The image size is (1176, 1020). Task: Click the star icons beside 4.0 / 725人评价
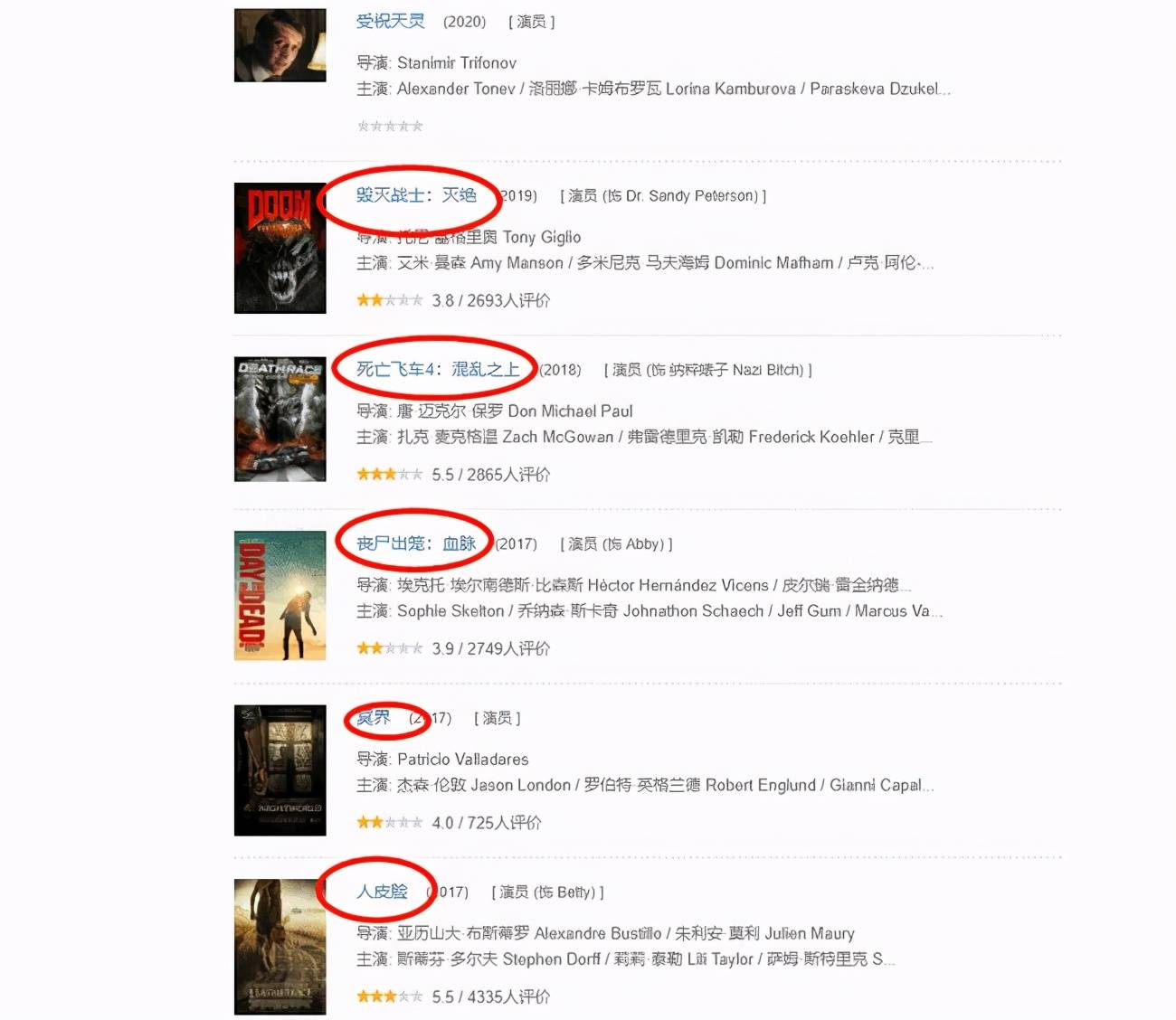tap(390, 822)
